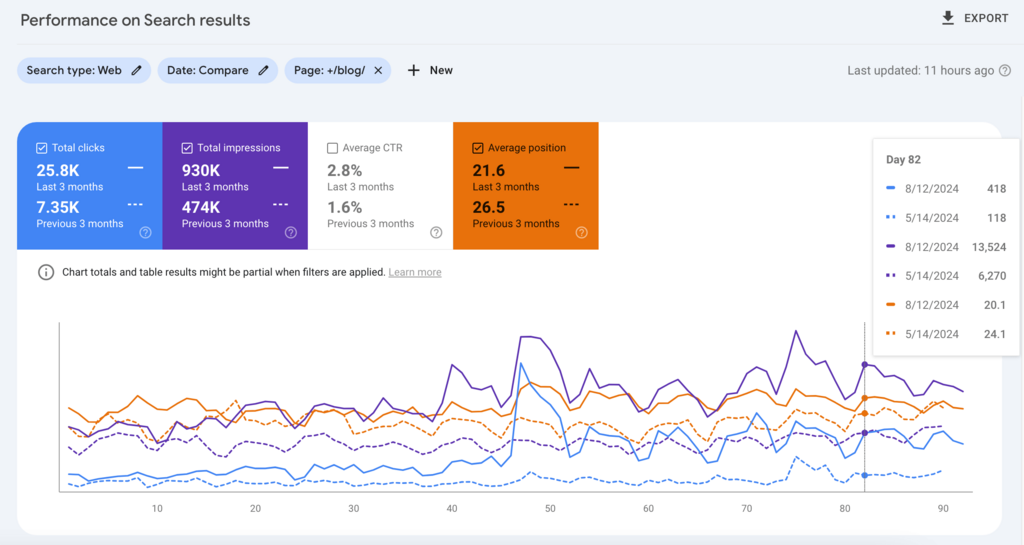Click the Export download icon
The height and width of the screenshot is (545, 1024).
[948, 19]
